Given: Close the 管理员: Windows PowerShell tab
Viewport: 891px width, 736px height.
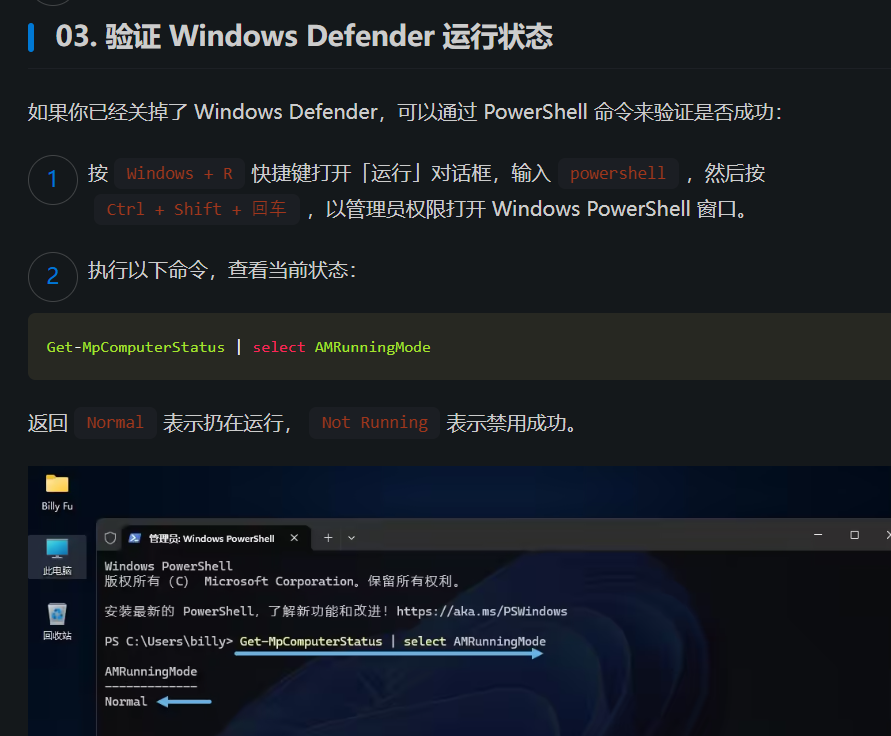Looking at the screenshot, I should coord(294,538).
